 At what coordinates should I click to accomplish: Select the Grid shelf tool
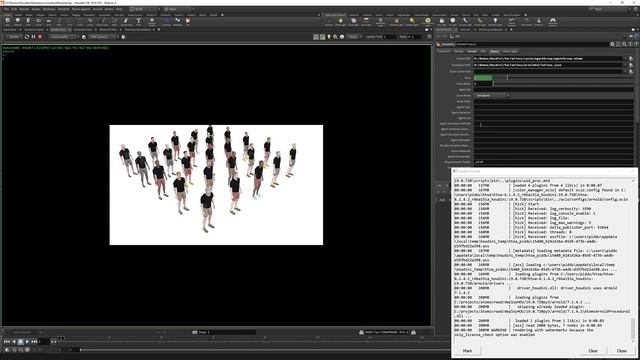[x=49, y=21]
